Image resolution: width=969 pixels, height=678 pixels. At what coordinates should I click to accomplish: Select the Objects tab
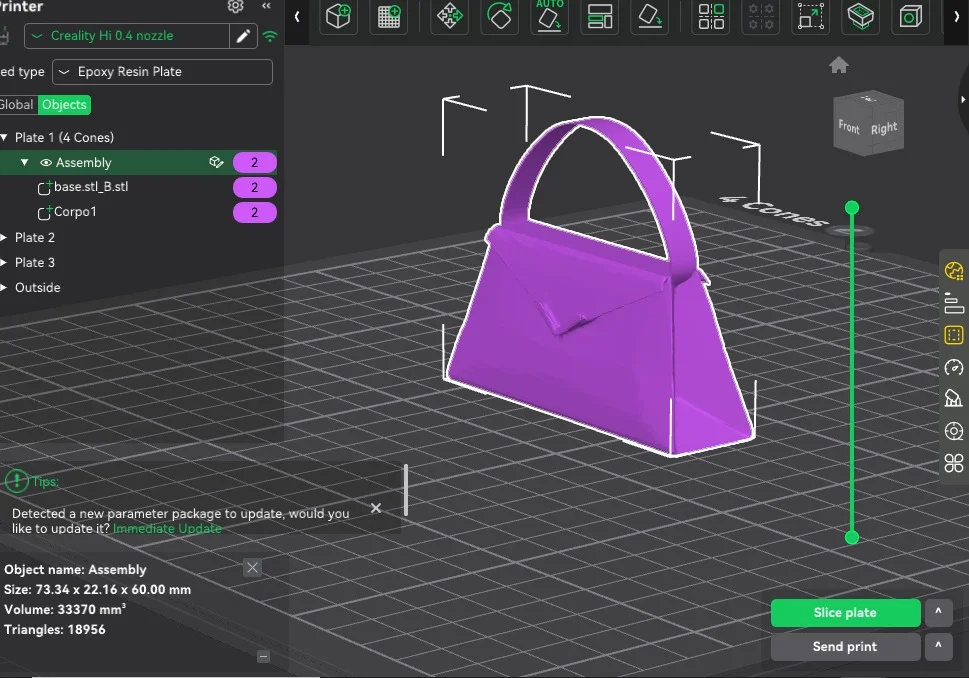[x=64, y=105]
